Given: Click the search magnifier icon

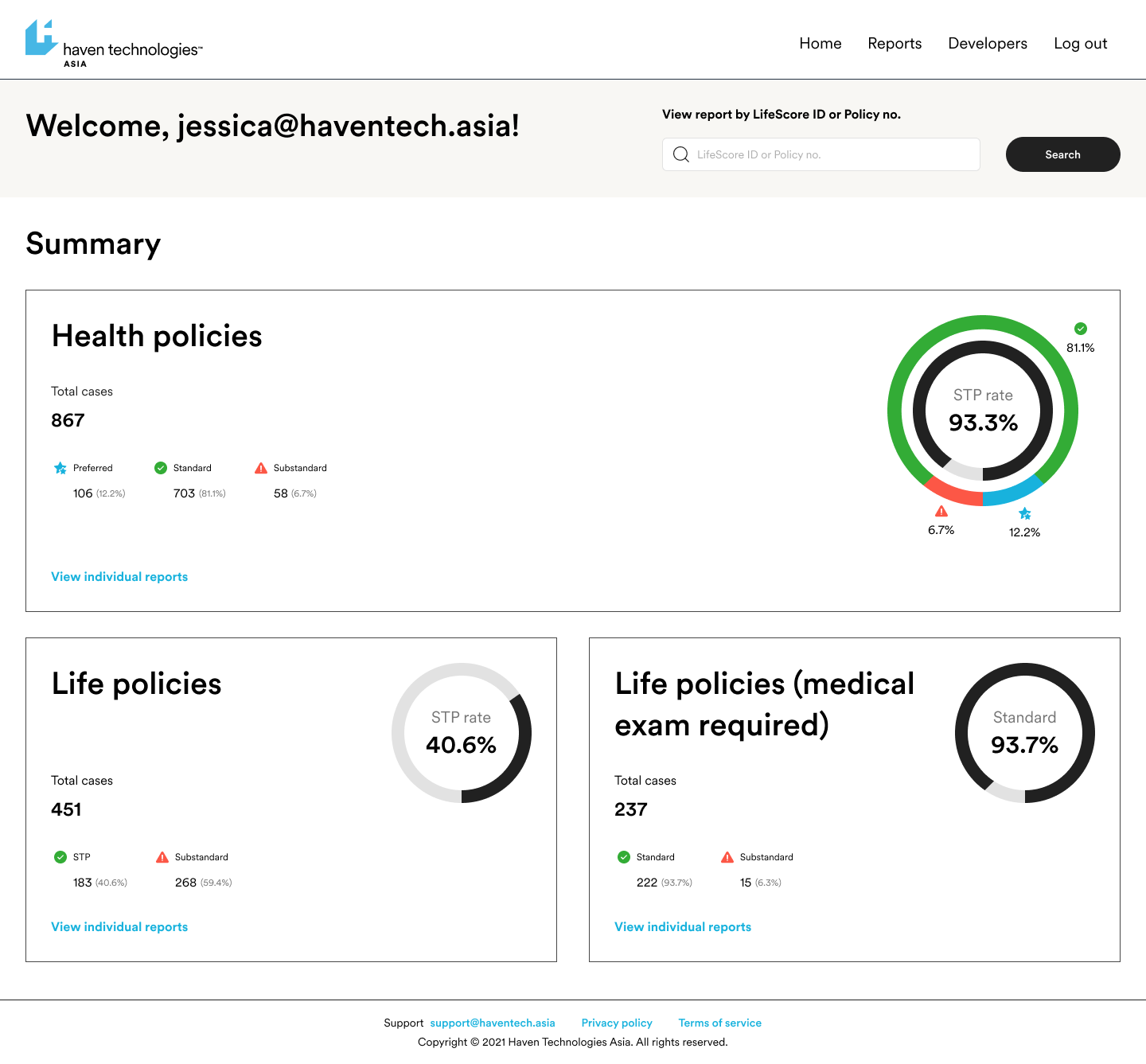Looking at the screenshot, I should tap(681, 154).
